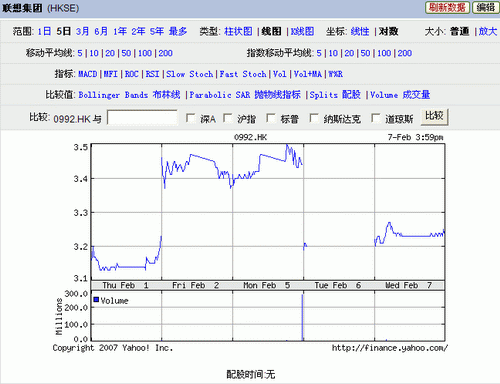Enlarge the chart with 放大
500x384 pixels.
point(488,32)
